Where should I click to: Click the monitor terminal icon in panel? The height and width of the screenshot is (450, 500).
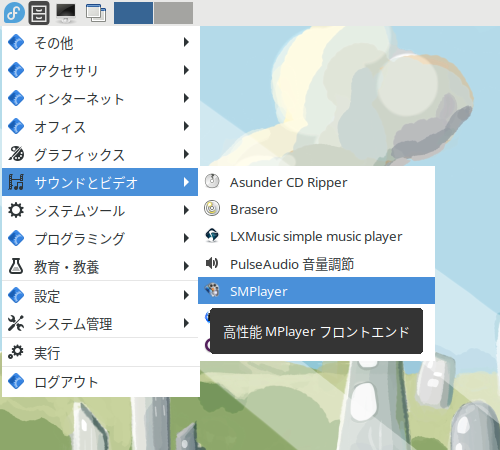(66, 13)
